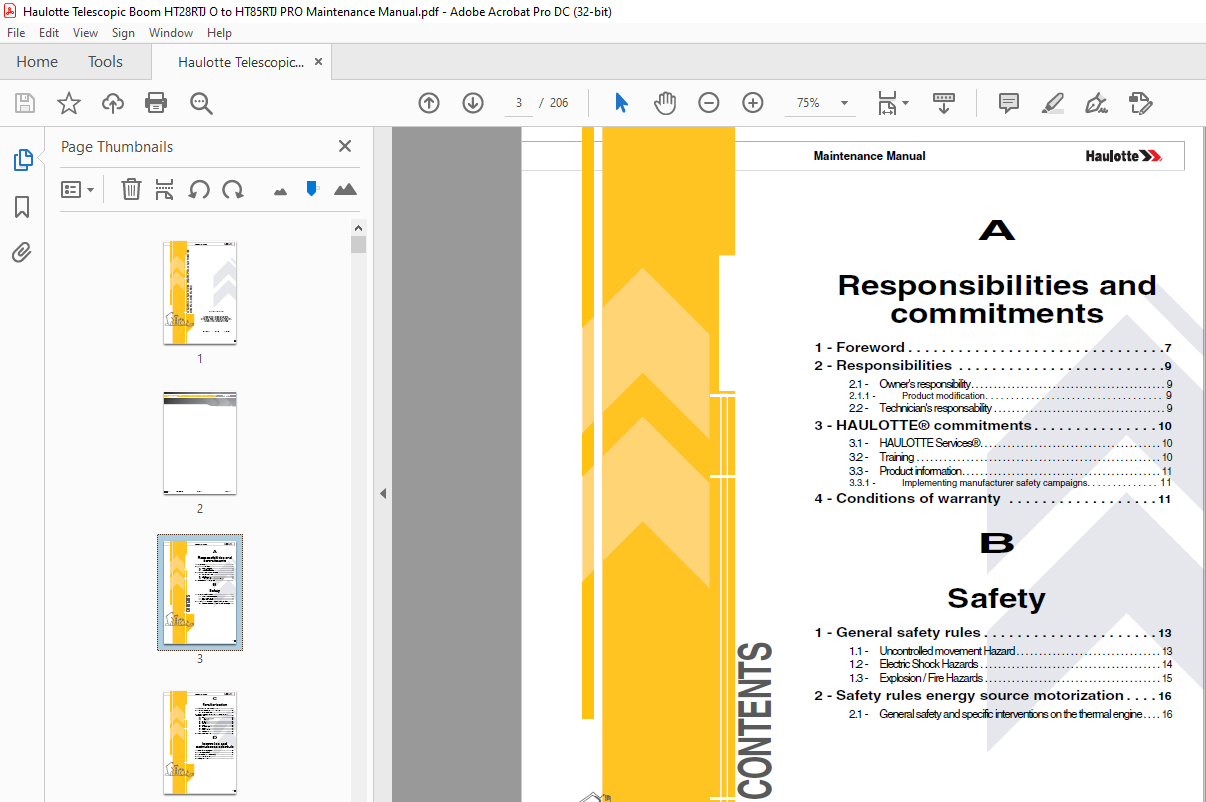Viewport: 1206px width, 802px height.
Task: Bookmark this file with star icon
Action: pos(68,103)
